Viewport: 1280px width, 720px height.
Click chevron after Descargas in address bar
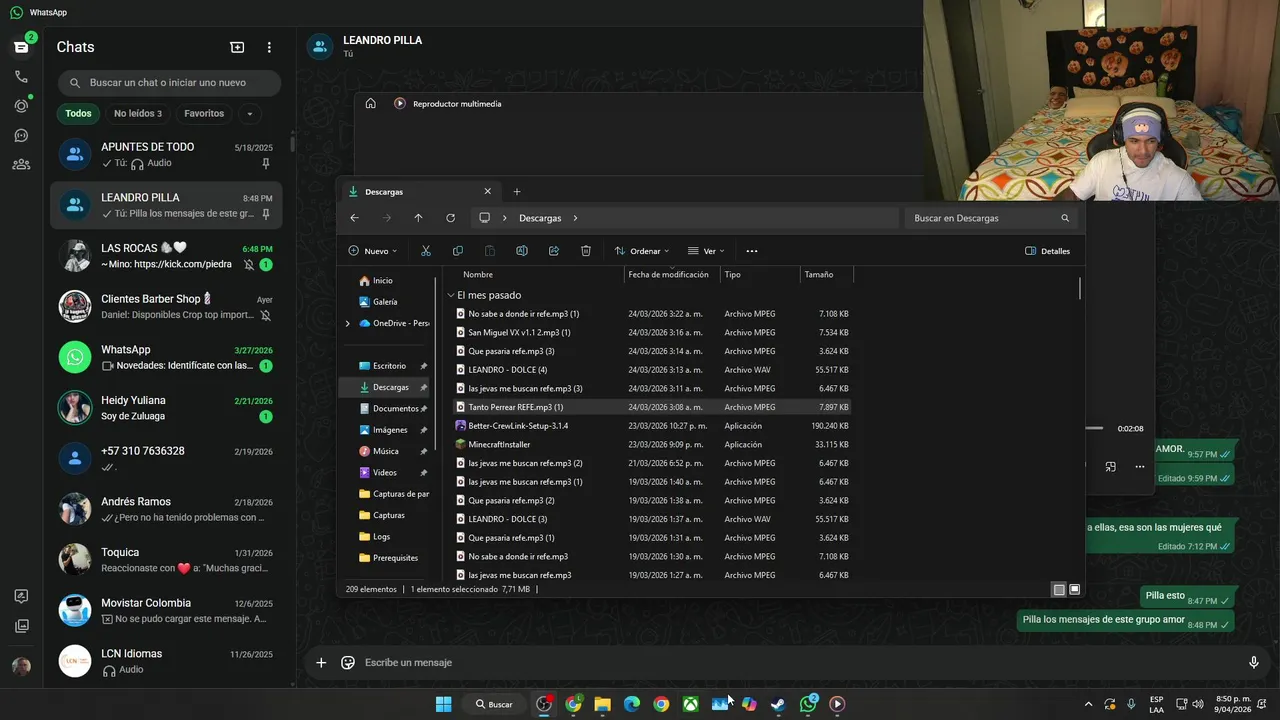tap(576, 218)
